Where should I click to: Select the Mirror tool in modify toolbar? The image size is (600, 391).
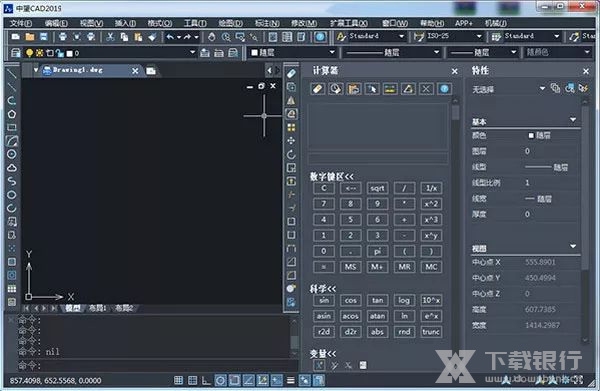[x=291, y=101]
